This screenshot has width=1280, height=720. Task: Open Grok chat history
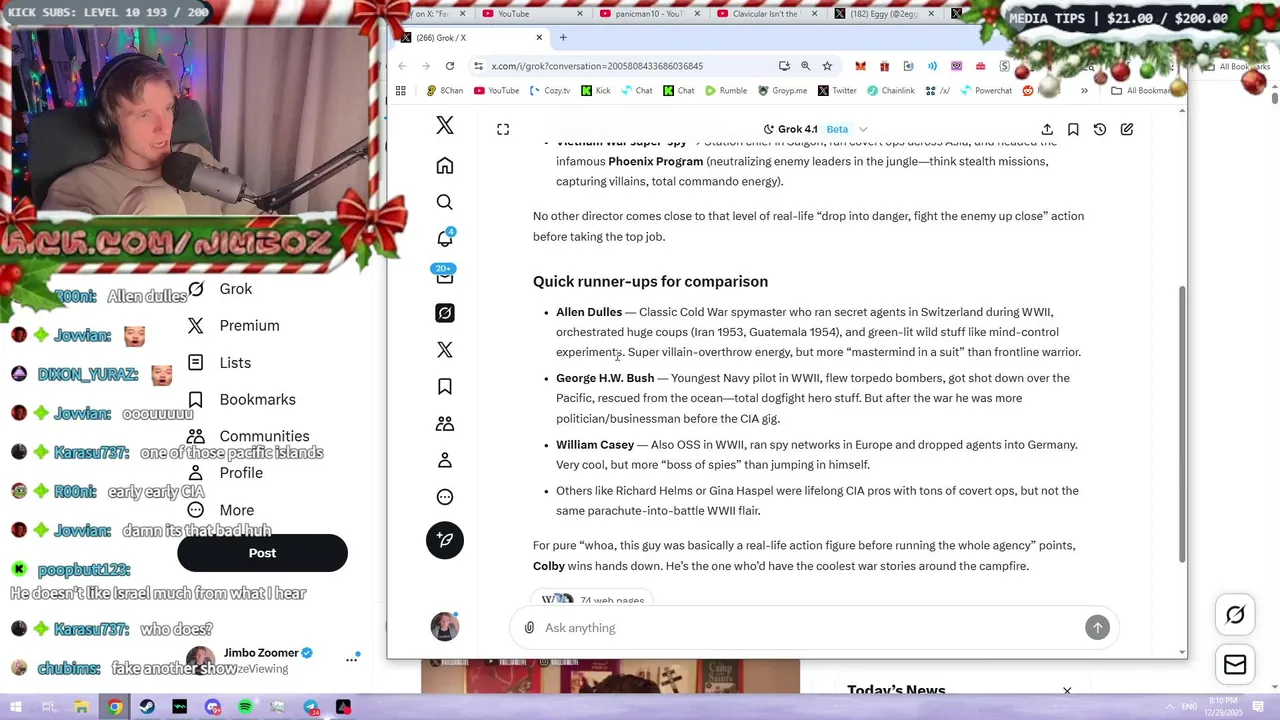click(1100, 129)
